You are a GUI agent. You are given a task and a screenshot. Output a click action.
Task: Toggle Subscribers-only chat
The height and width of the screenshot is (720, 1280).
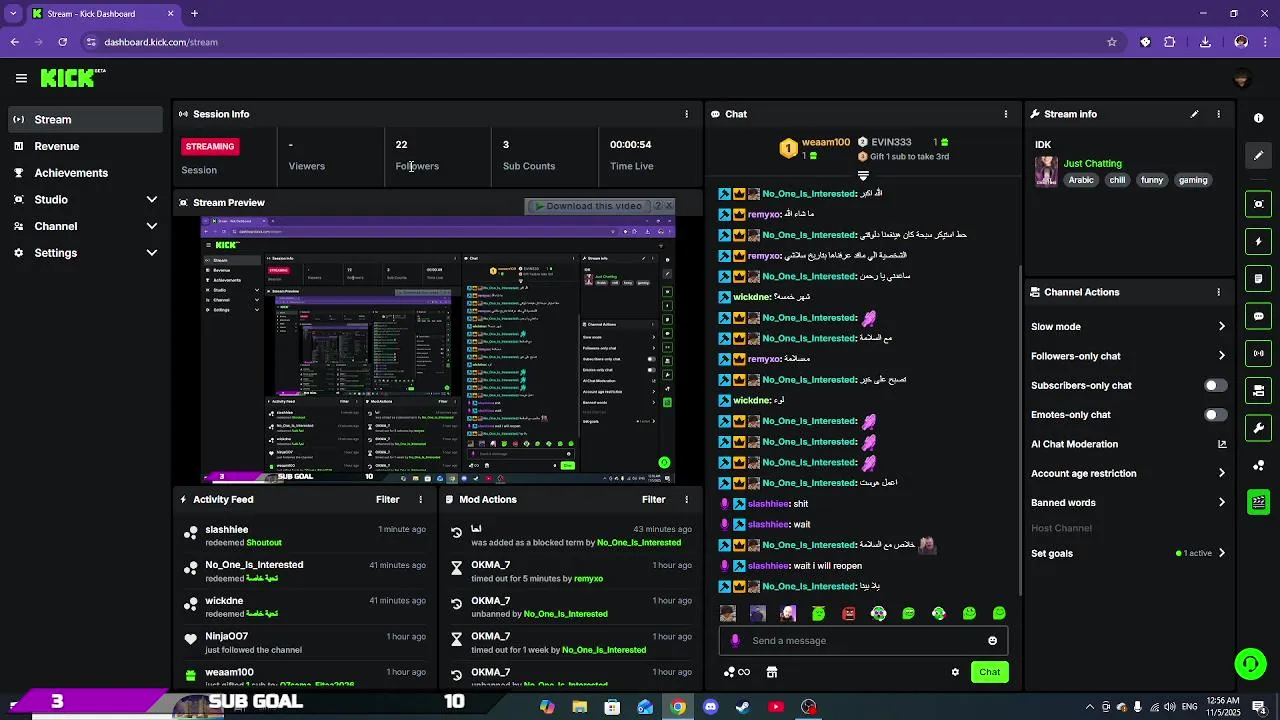(1215, 385)
